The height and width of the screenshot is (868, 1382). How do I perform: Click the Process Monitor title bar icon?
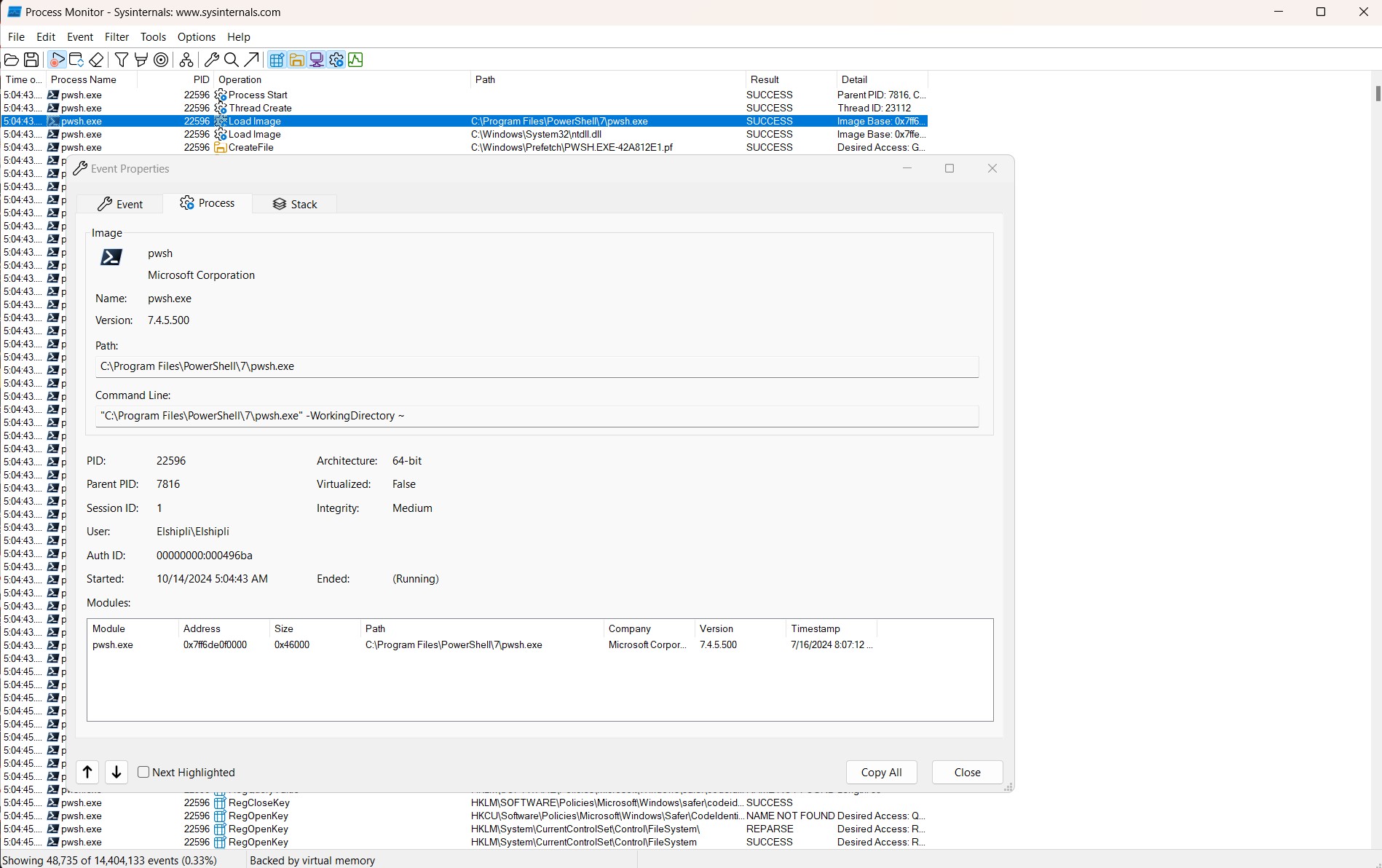14,12
